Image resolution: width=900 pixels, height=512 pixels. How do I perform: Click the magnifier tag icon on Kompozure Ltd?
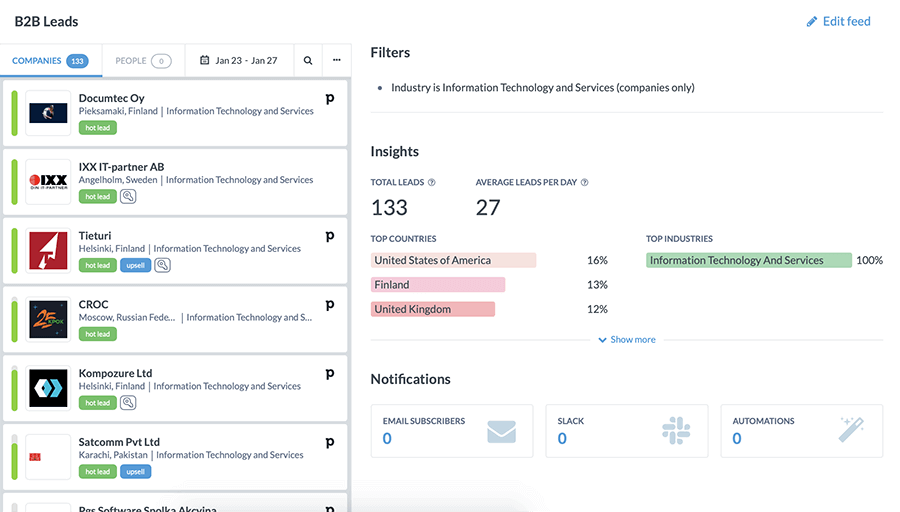coord(128,403)
